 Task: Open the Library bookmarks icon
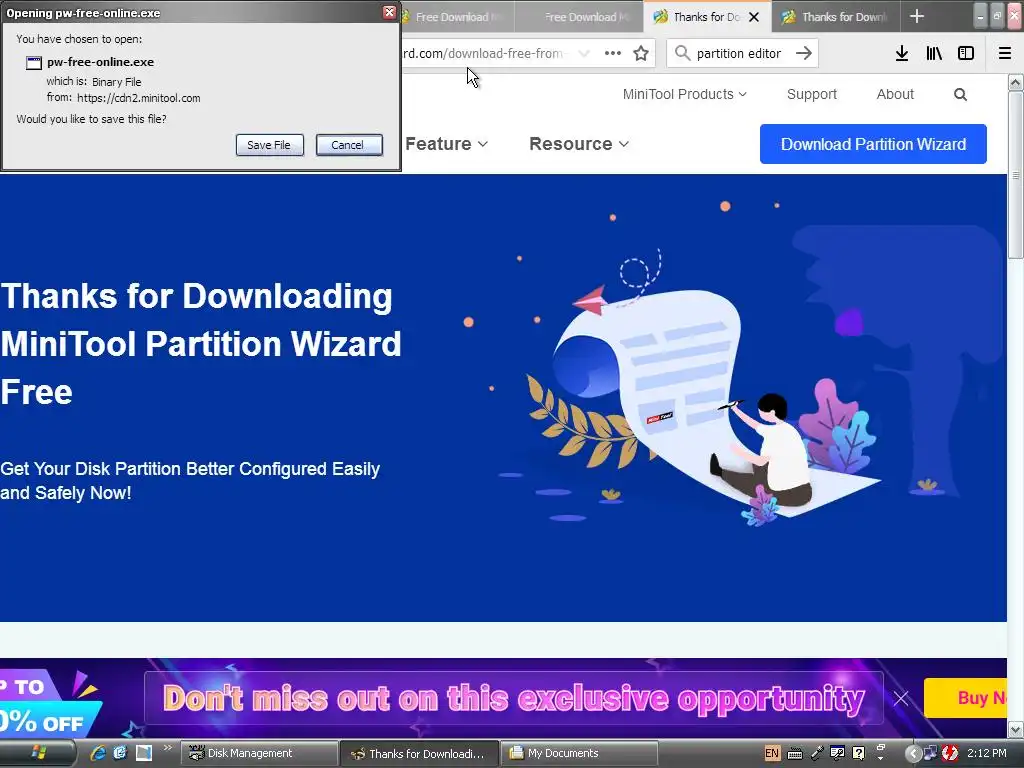click(934, 54)
